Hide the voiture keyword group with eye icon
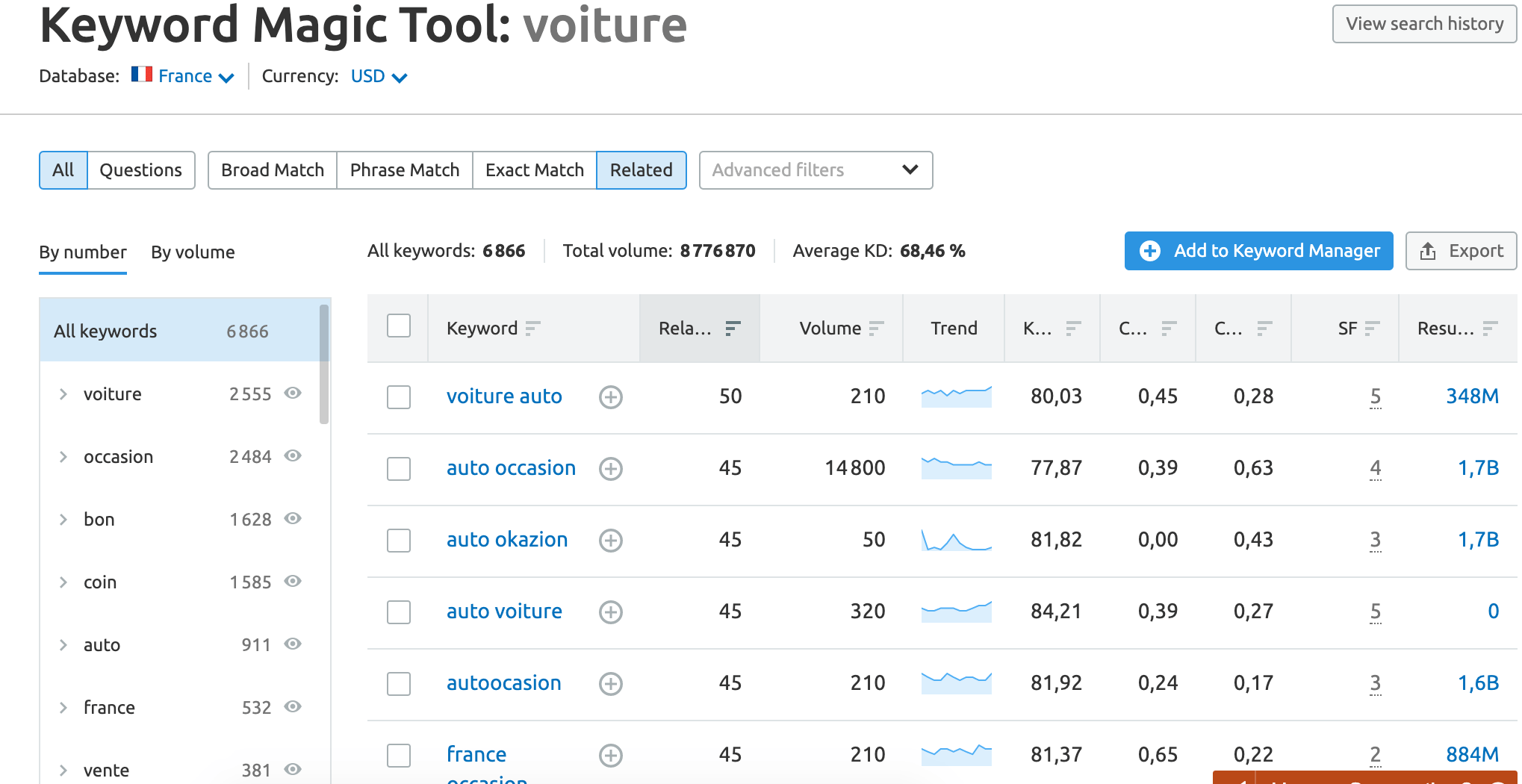Image resolution: width=1522 pixels, height=784 pixels. pyautogui.click(x=293, y=393)
